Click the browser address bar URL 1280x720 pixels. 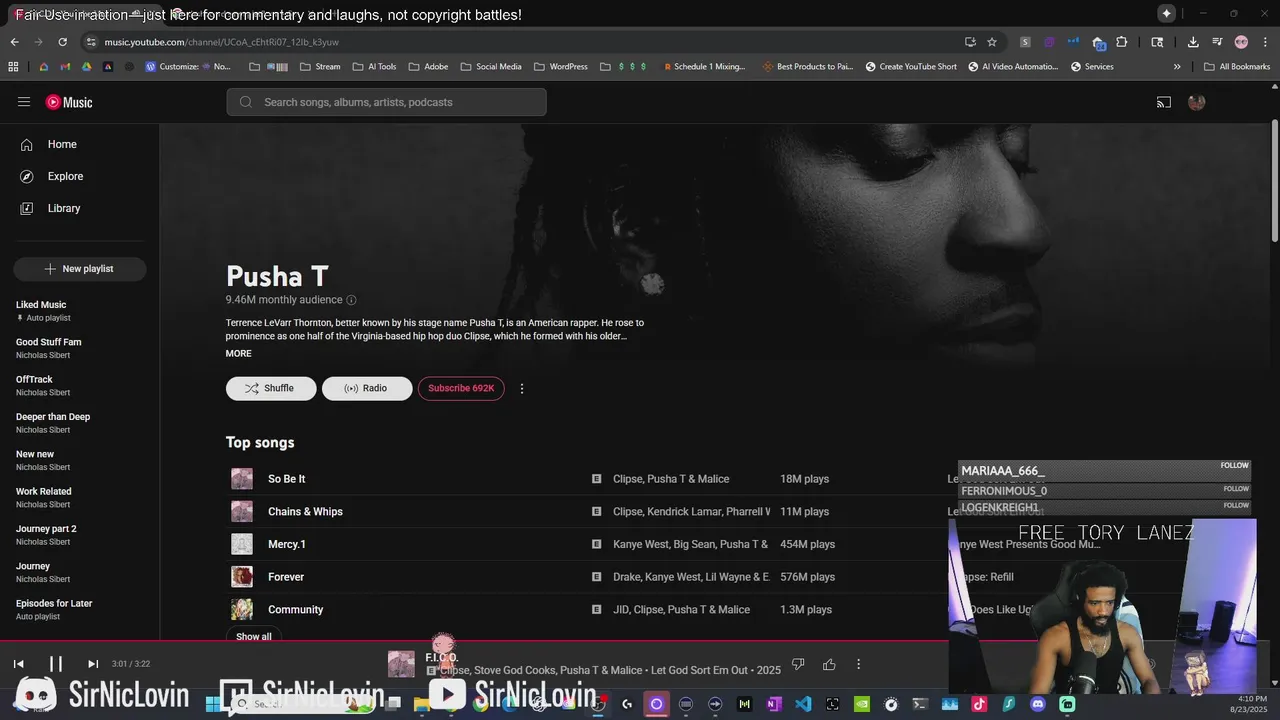(222, 42)
